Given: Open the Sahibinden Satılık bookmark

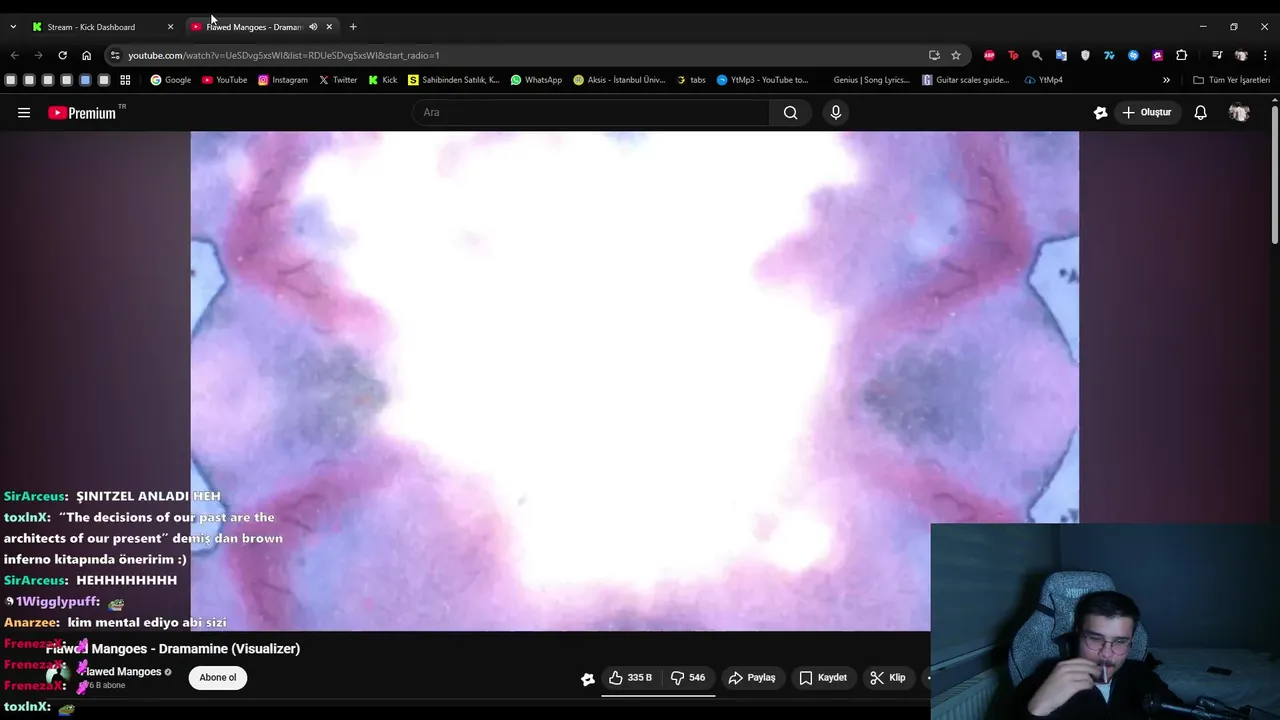Looking at the screenshot, I should pyautogui.click(x=453, y=80).
